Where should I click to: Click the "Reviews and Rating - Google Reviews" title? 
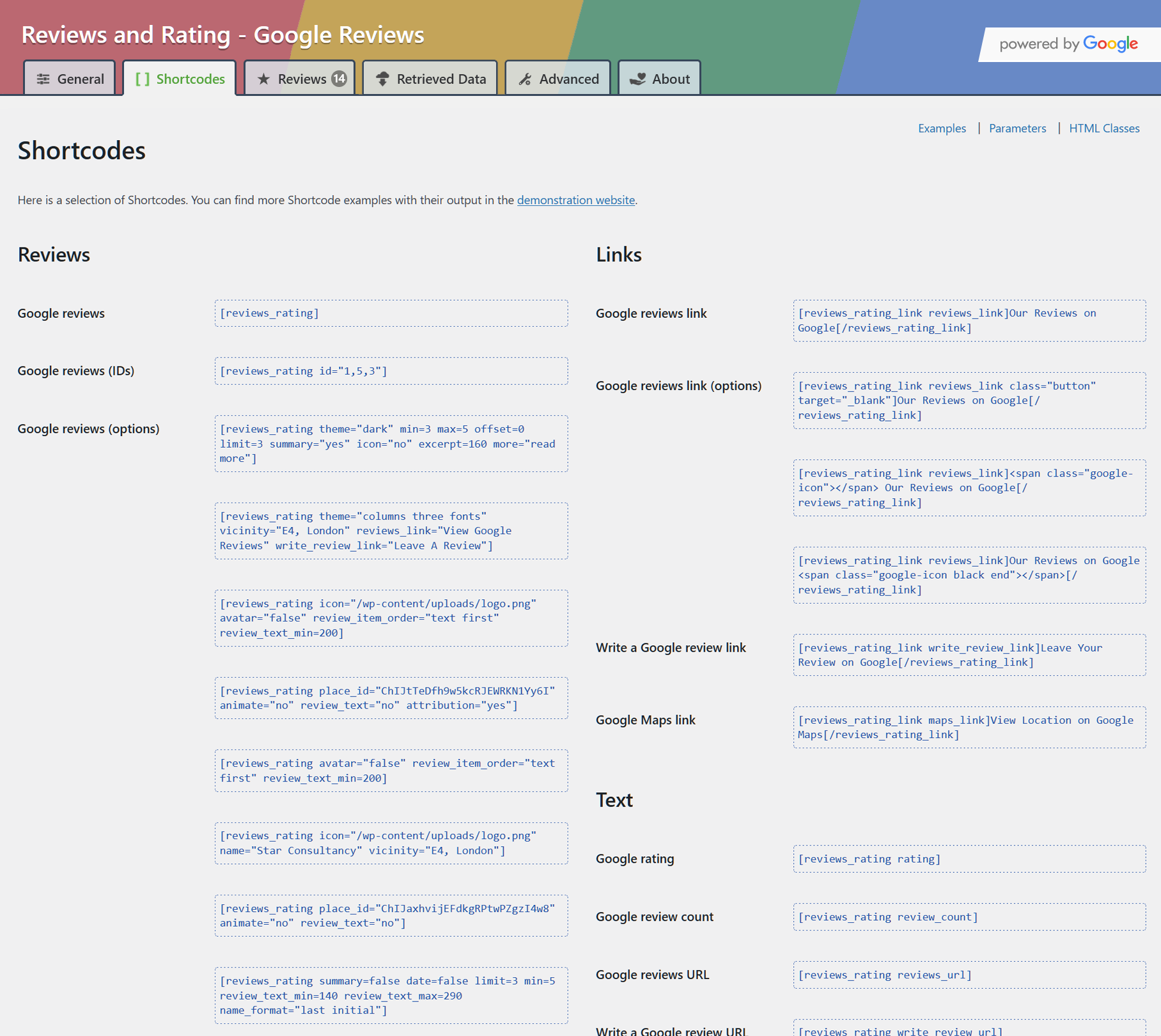pos(223,35)
